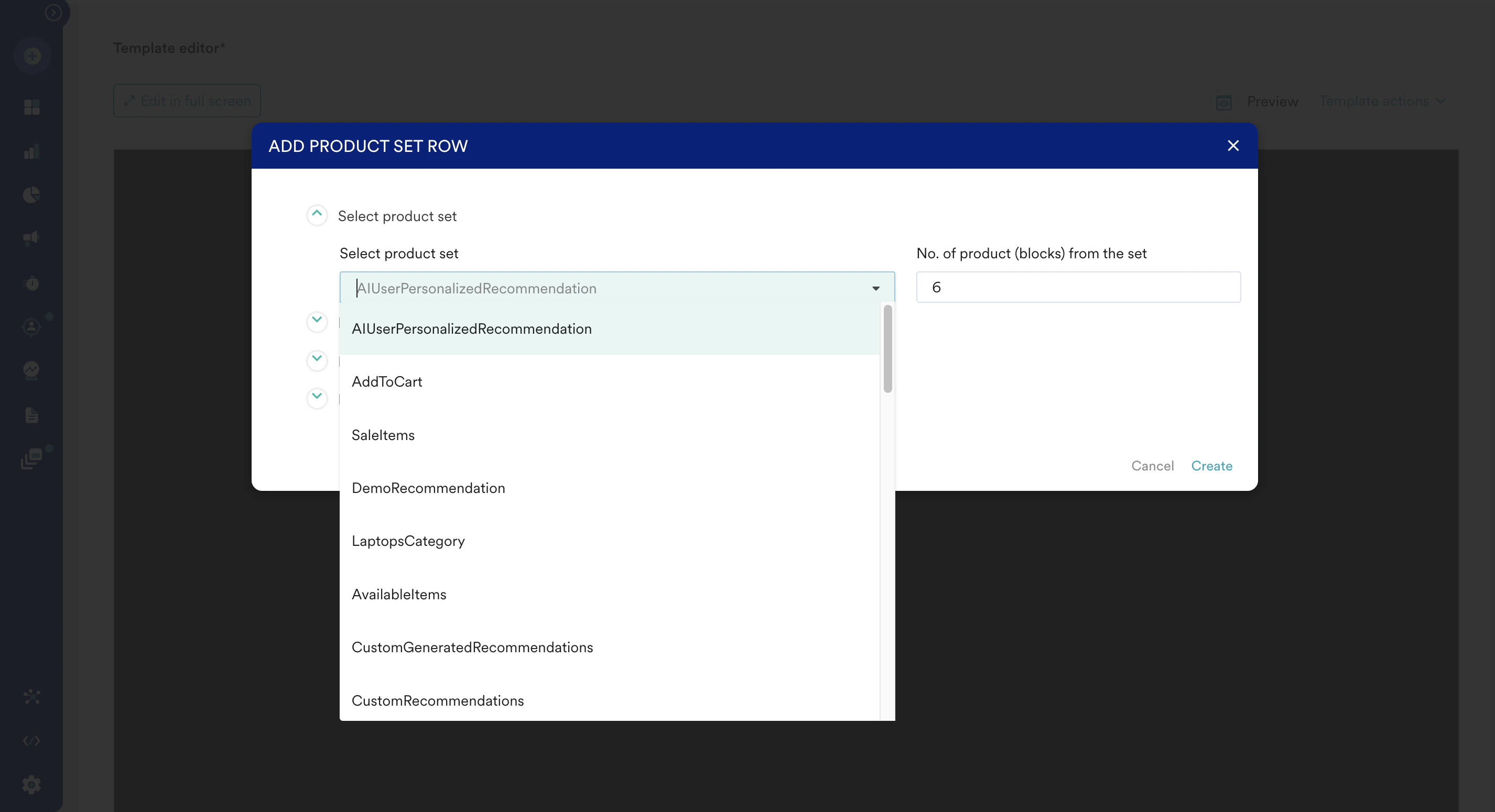Select the SaleItems product set option

coord(383,435)
